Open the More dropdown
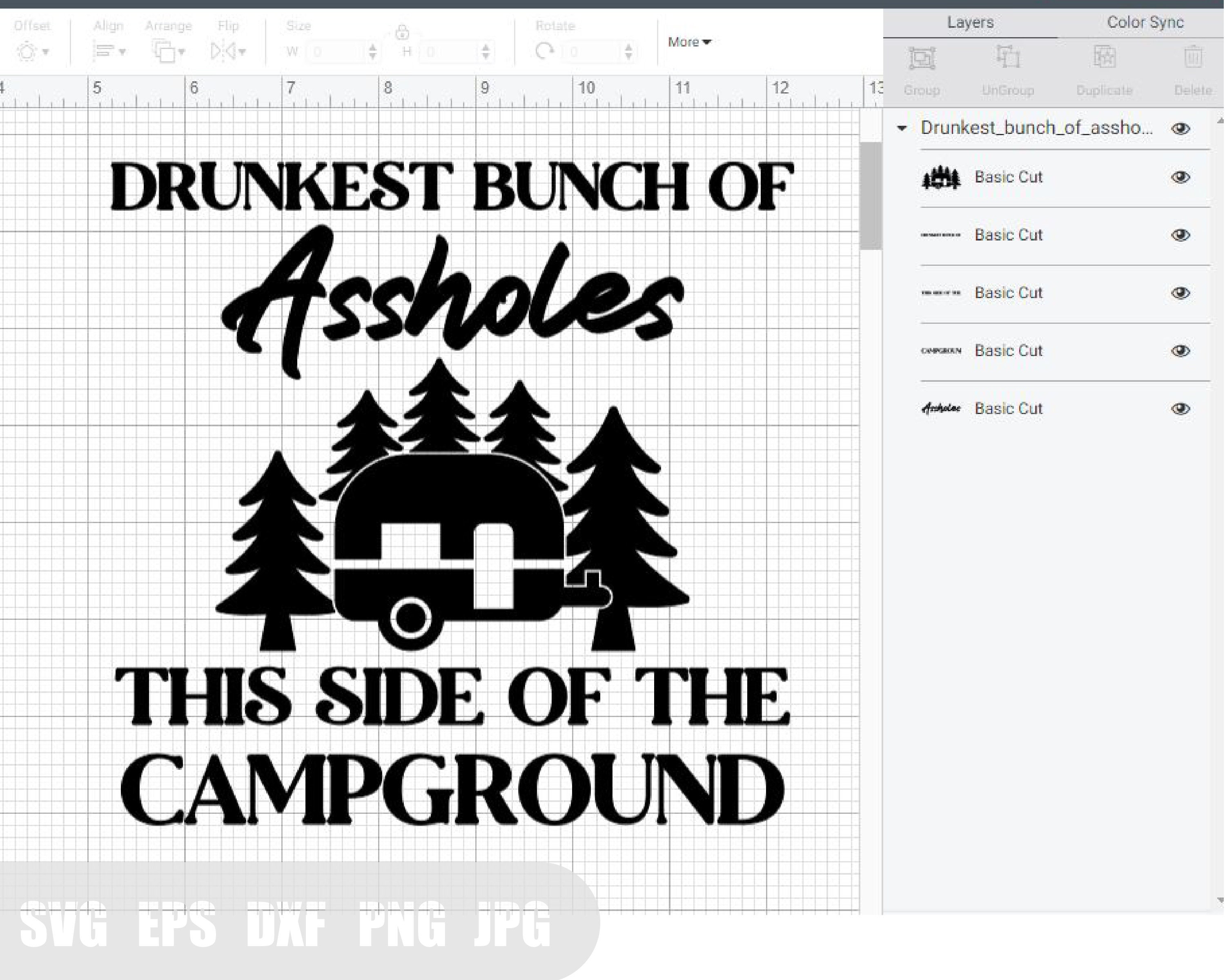This screenshot has width=1225, height=980. 689,42
